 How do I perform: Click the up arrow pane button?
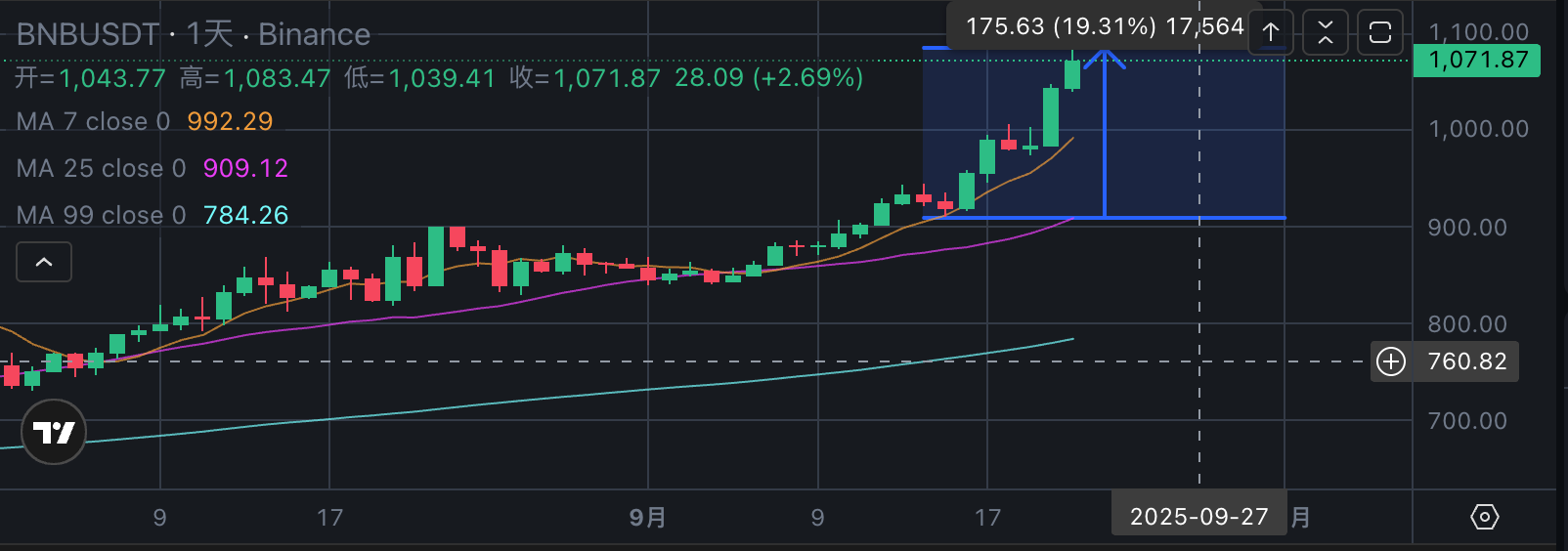(x=1271, y=32)
